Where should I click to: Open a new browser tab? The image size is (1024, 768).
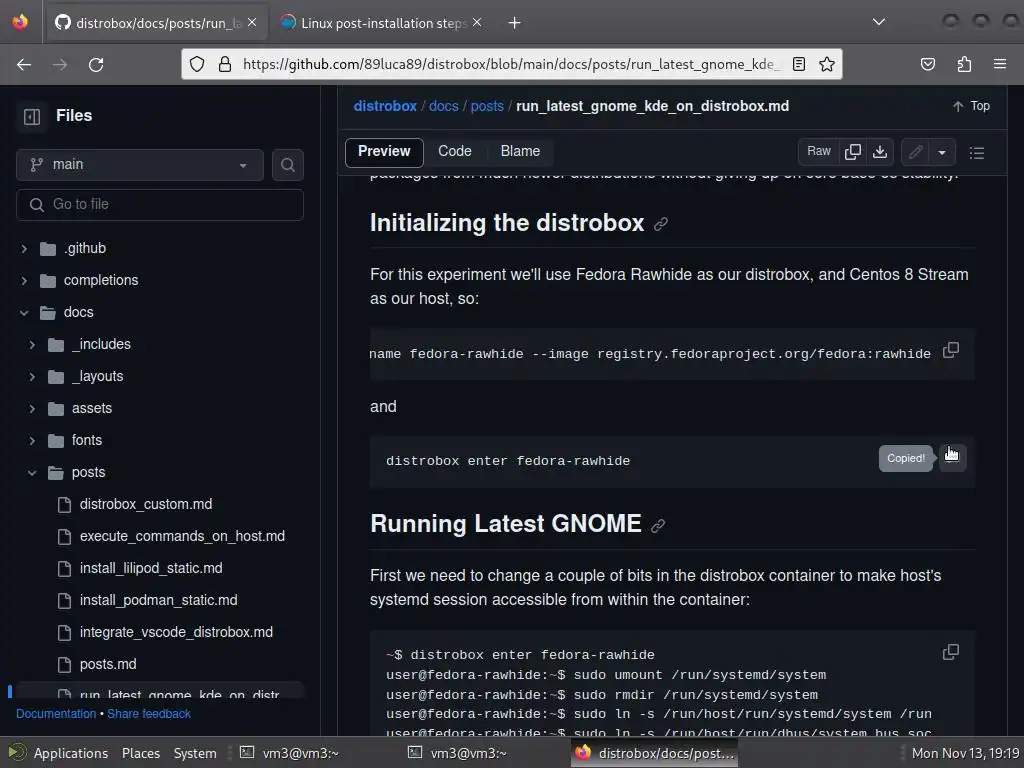[515, 23]
